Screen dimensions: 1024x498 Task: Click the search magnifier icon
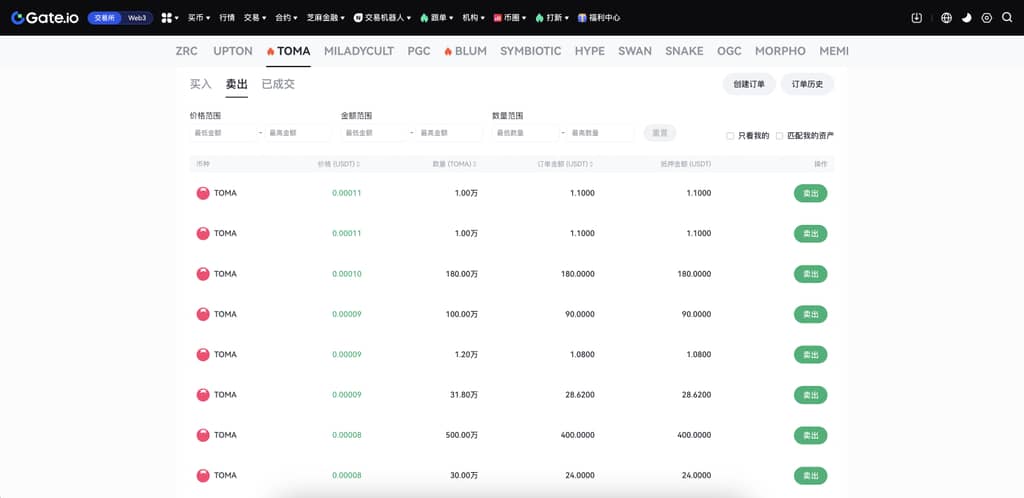[1007, 18]
